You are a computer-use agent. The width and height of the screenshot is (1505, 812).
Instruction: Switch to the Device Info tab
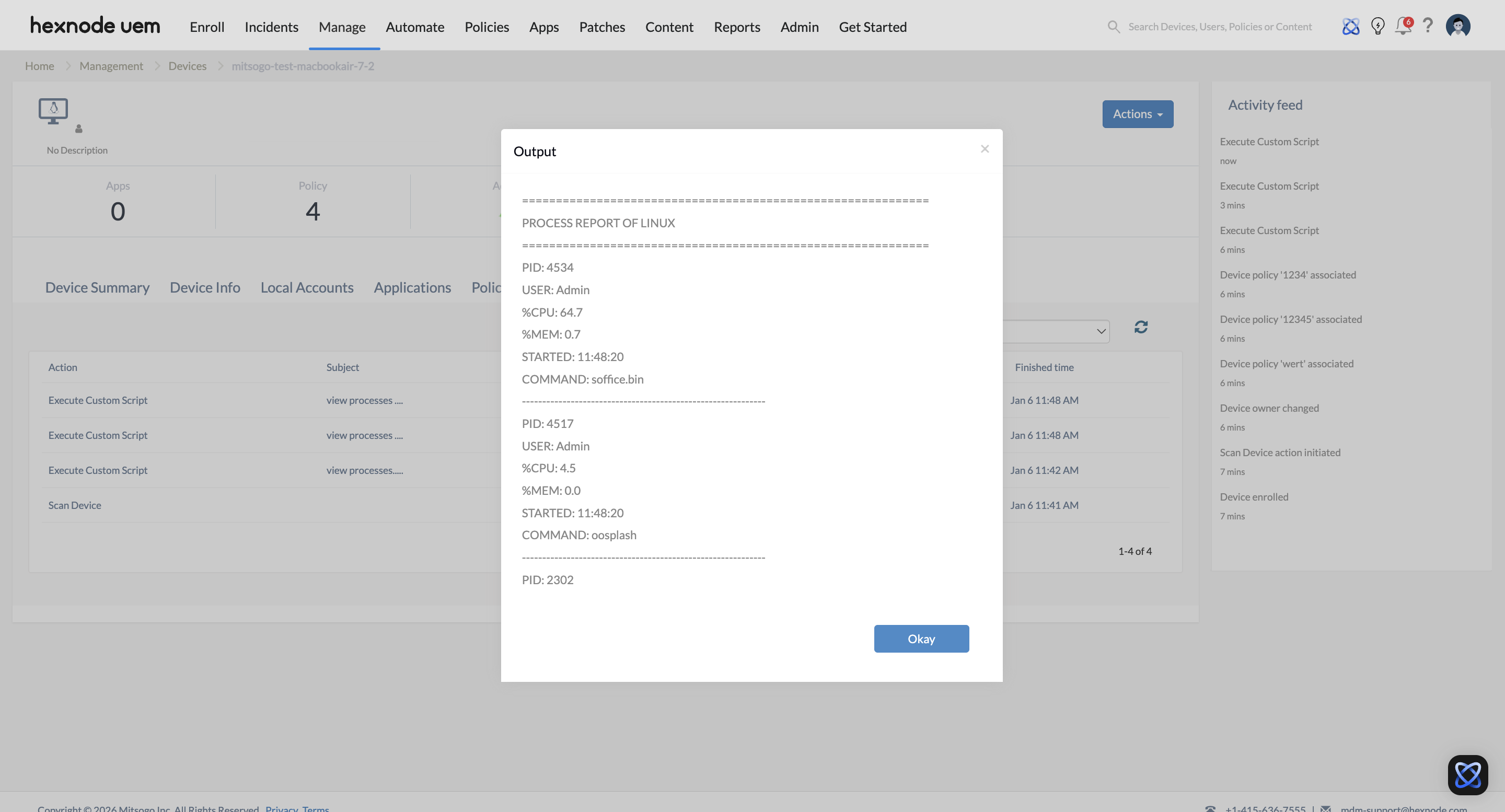(x=204, y=287)
